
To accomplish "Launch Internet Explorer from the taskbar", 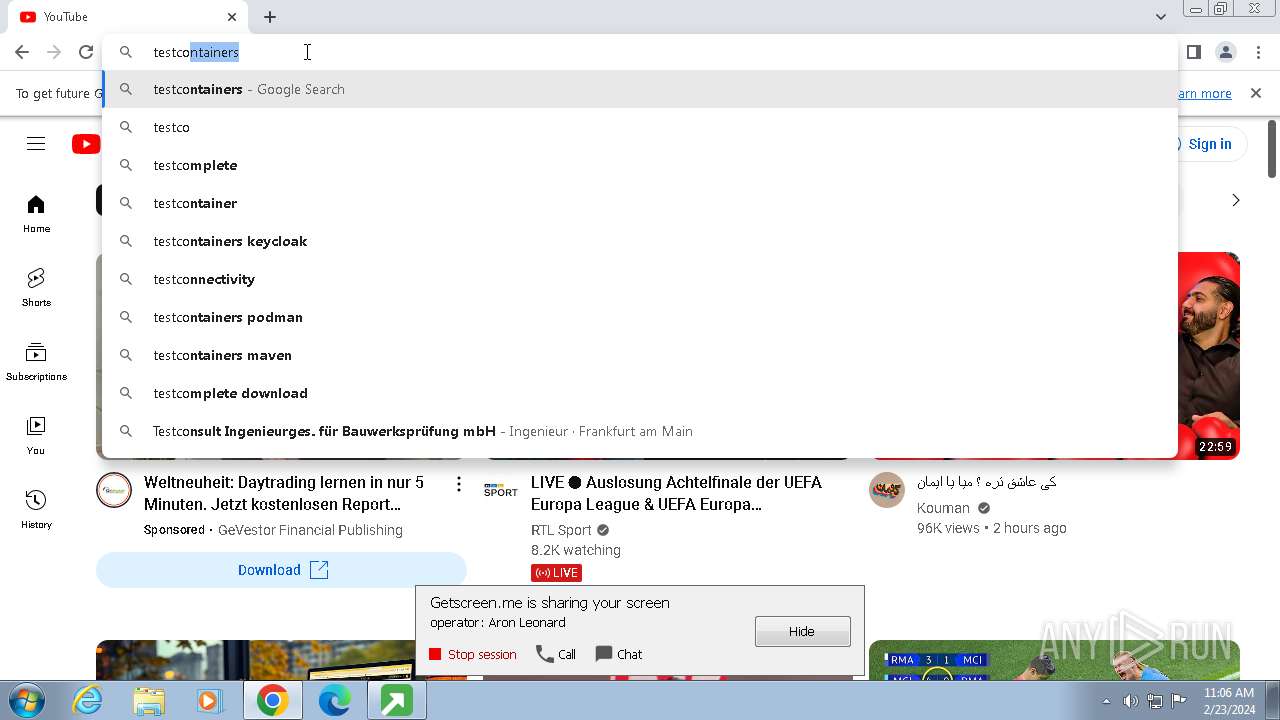I will [x=88, y=701].
